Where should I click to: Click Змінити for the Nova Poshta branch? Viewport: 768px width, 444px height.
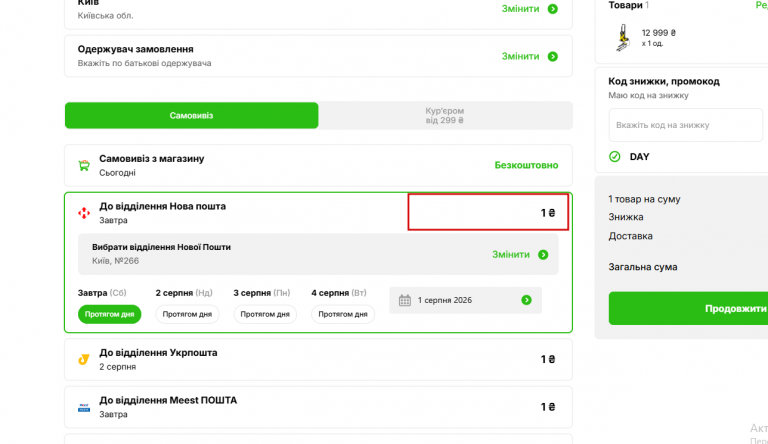click(x=520, y=254)
